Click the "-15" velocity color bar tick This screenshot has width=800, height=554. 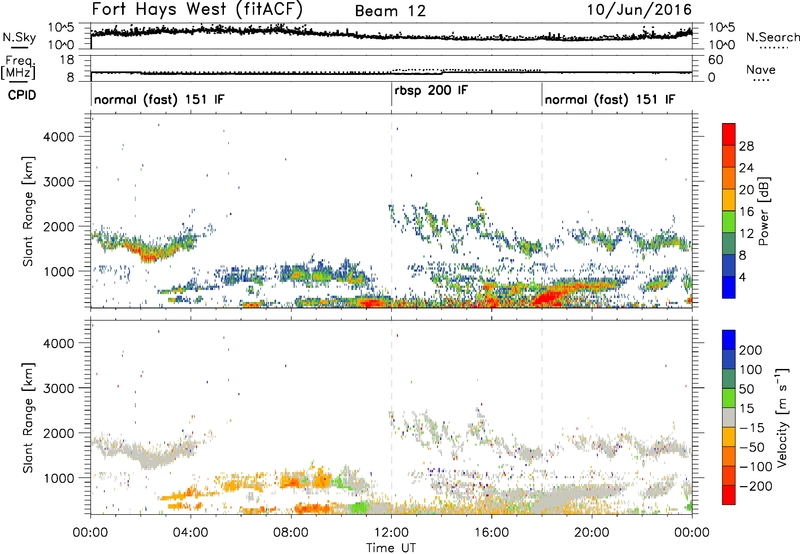coord(752,428)
